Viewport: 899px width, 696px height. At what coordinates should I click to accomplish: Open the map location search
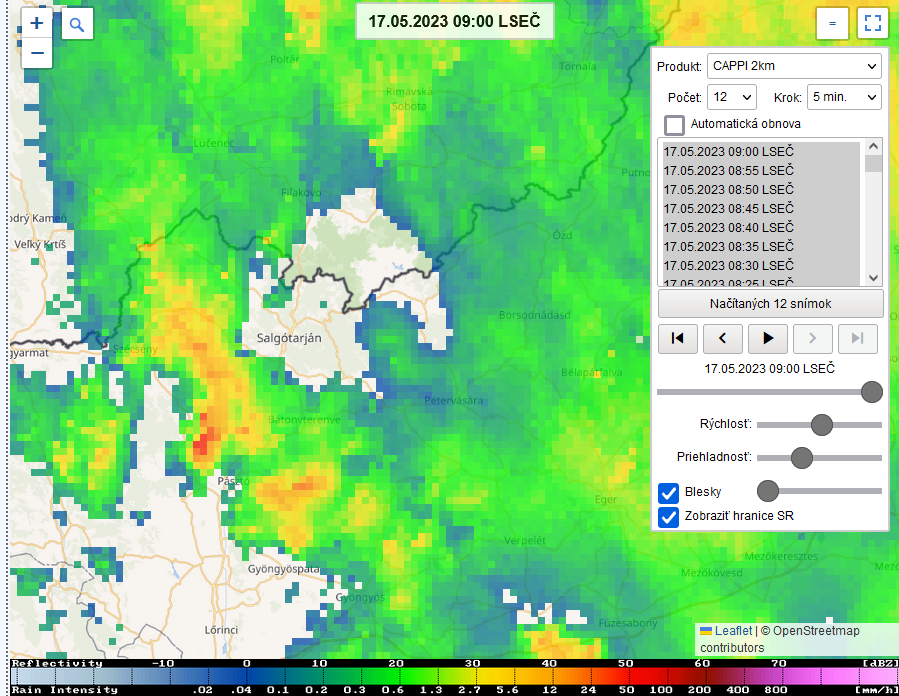coord(78,23)
